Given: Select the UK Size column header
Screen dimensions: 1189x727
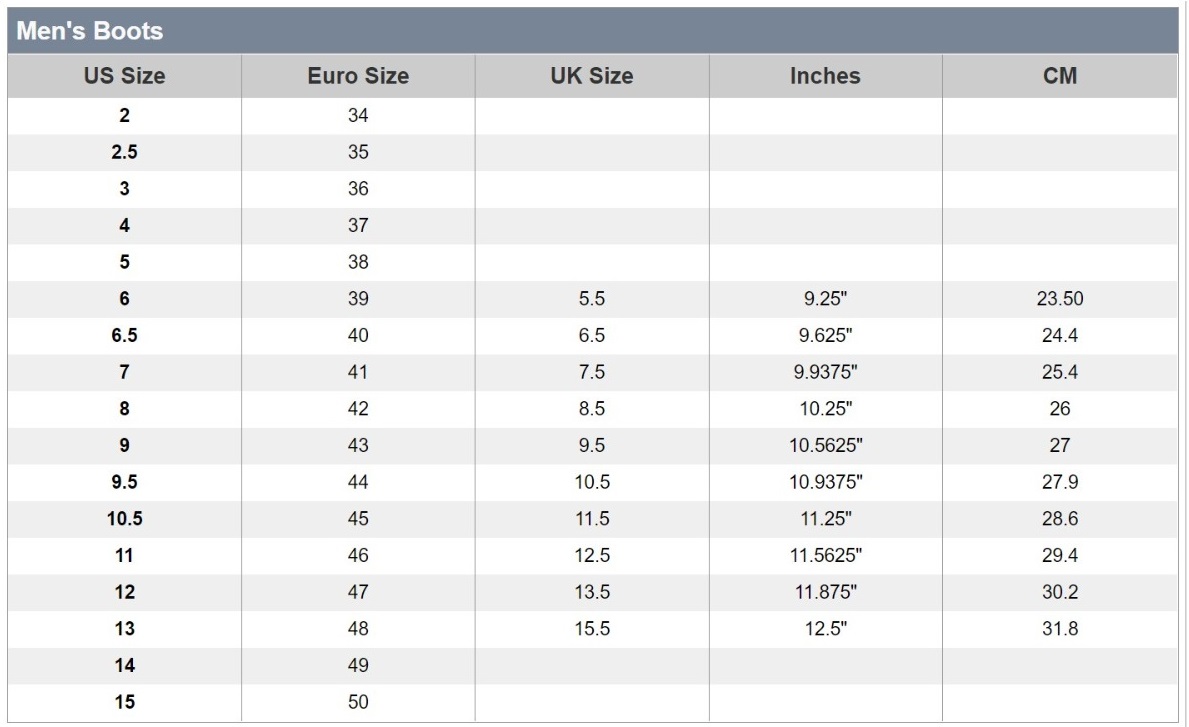Looking at the screenshot, I should (592, 76).
